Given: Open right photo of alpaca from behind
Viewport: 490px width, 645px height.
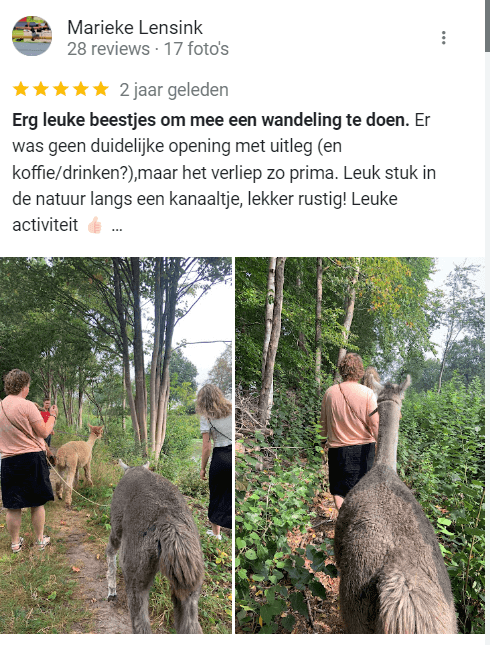Looking at the screenshot, I should (x=360, y=445).
